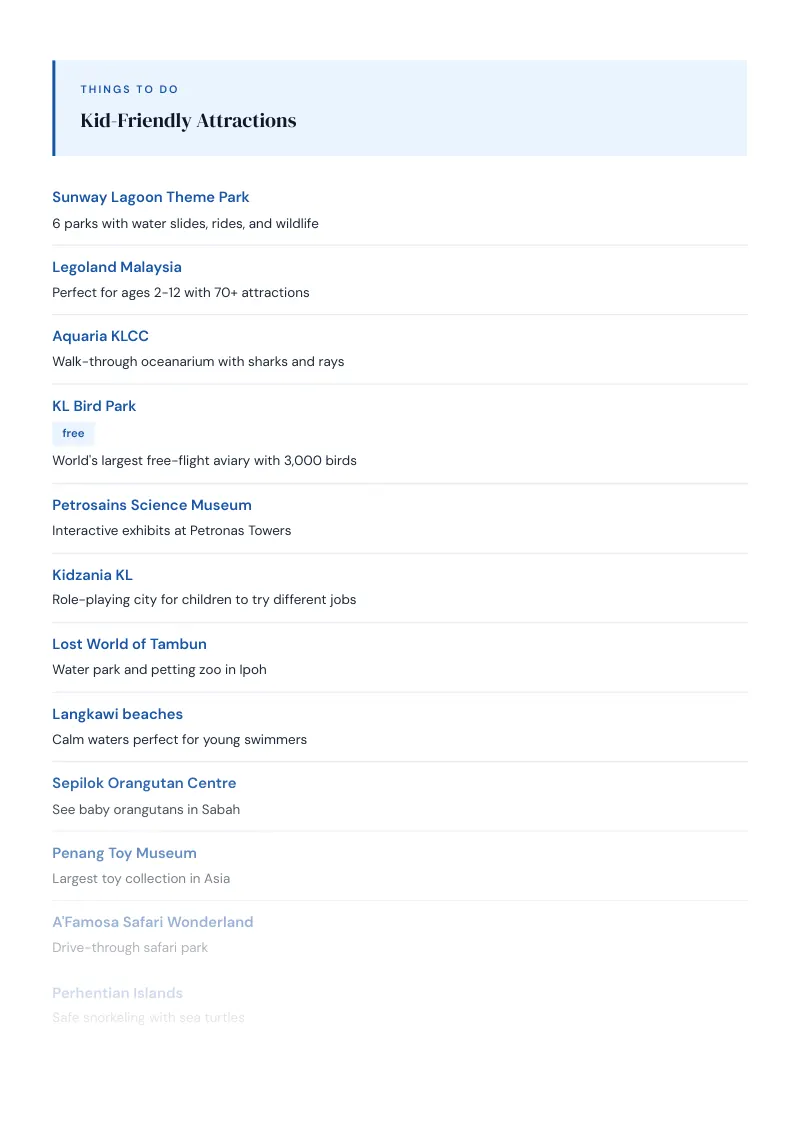Image resolution: width=800 pixels, height=1132 pixels.
Task: Click 'Walk-through oceanarium with sharks and rays'
Action: [x=198, y=362]
